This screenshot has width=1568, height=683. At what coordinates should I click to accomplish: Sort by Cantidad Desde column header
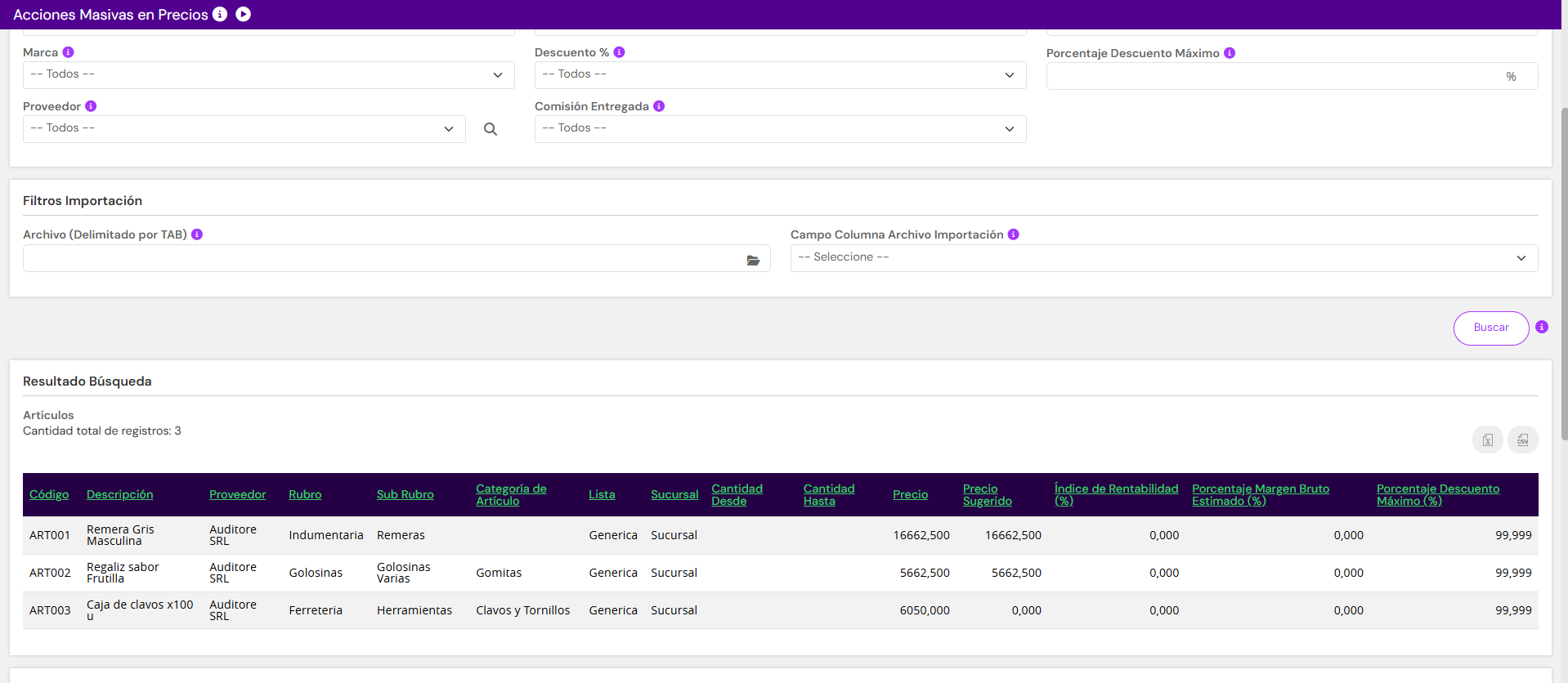tap(737, 494)
